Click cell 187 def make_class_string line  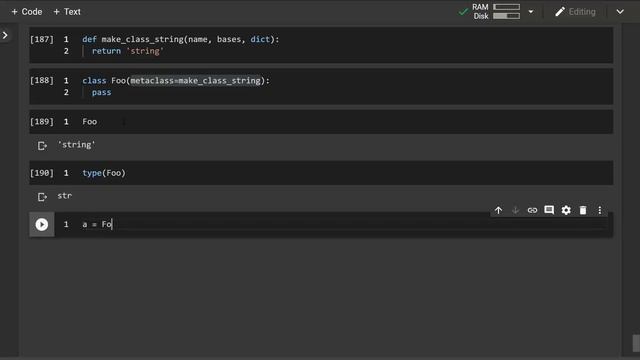tap(180, 39)
